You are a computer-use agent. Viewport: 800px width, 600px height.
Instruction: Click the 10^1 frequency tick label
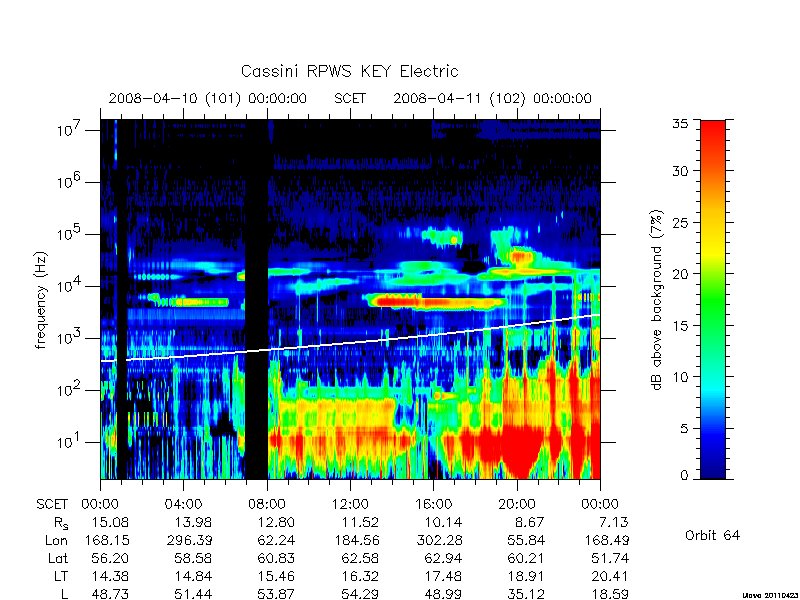70,441
